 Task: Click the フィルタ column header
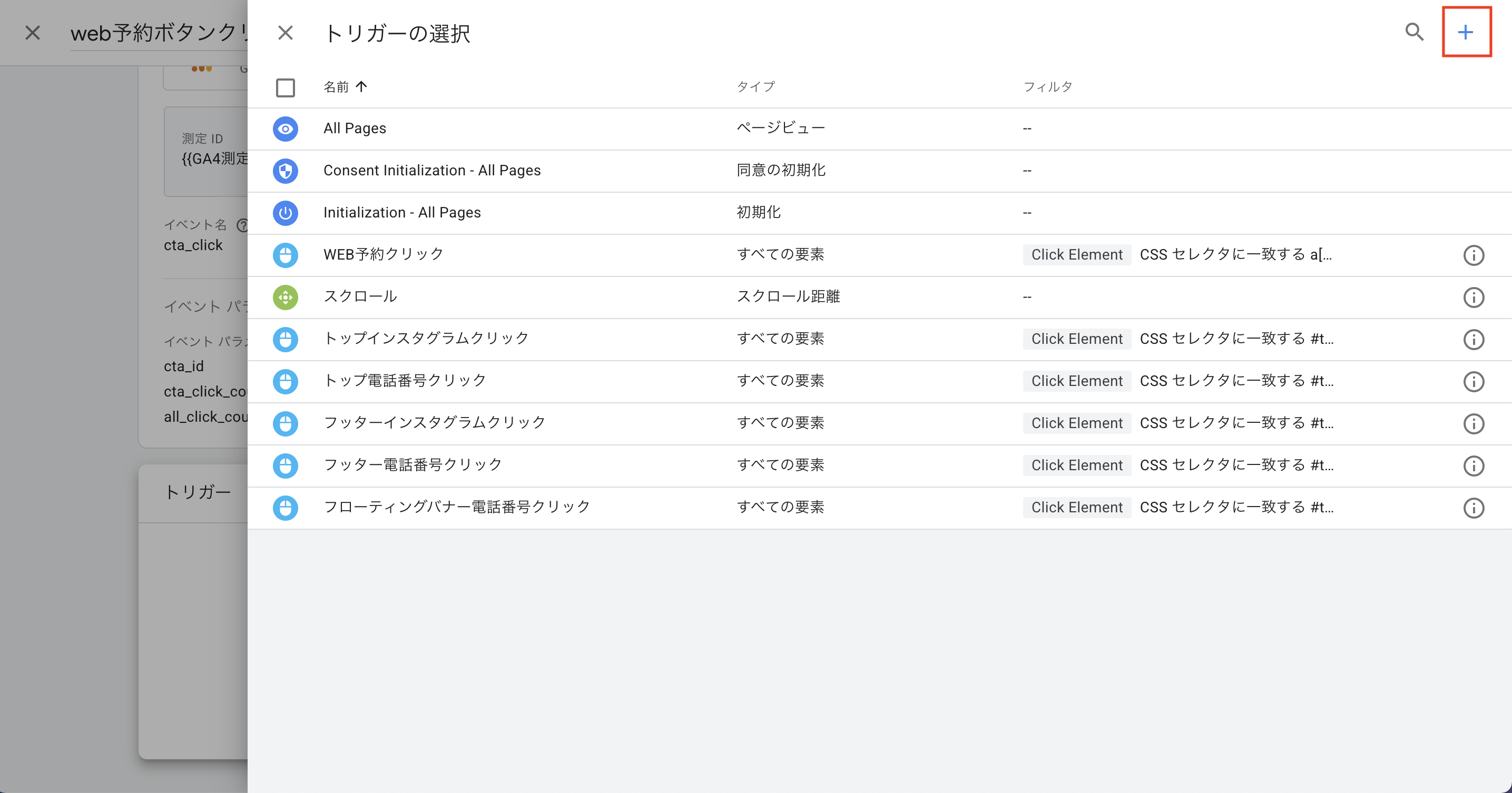pyautogui.click(x=1048, y=87)
